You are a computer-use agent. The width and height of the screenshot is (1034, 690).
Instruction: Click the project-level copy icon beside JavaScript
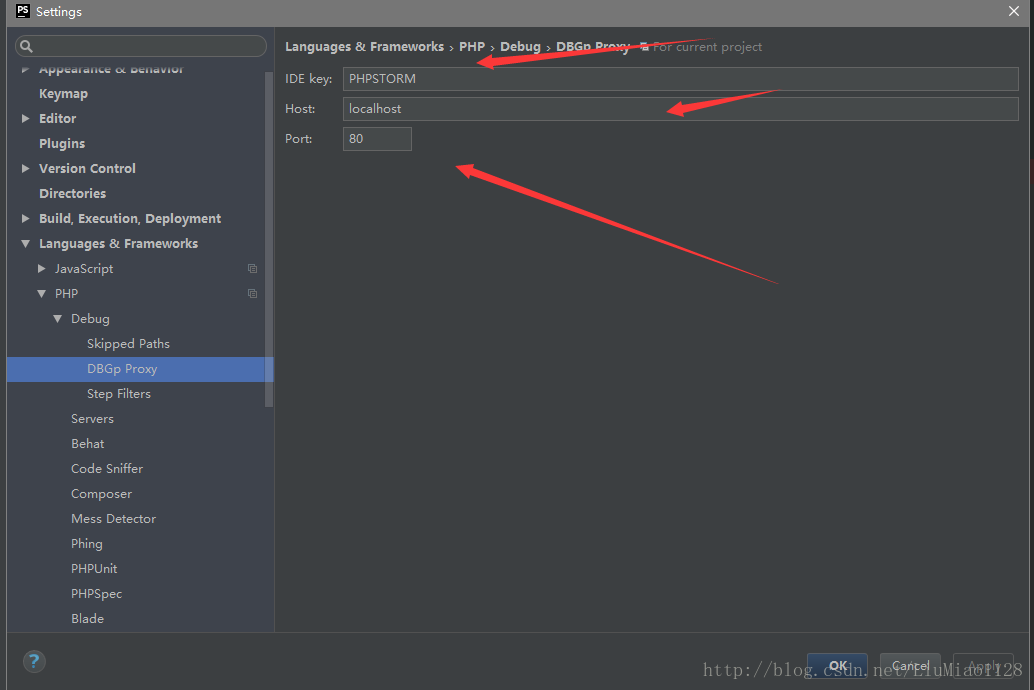(x=252, y=268)
